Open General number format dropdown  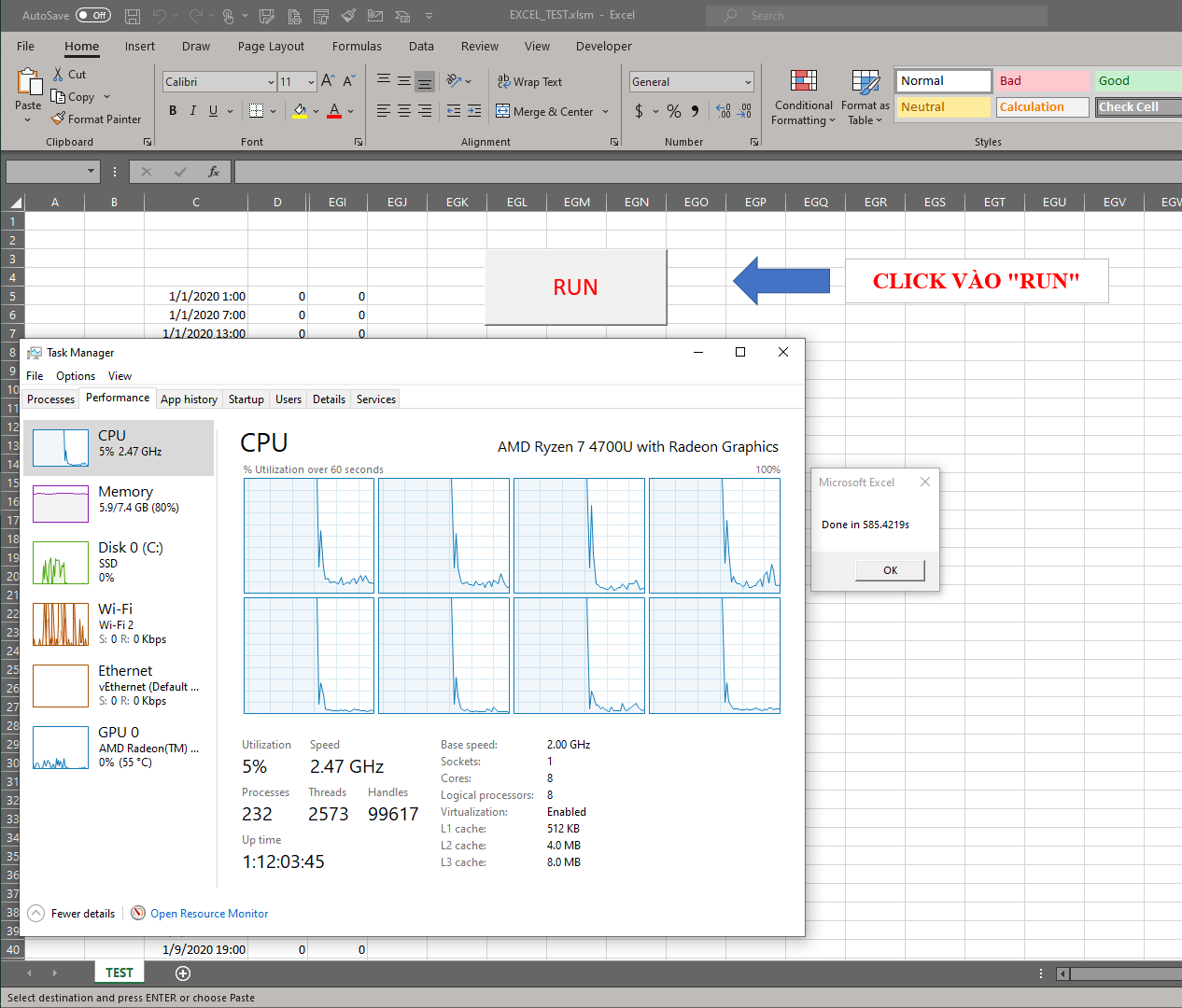click(x=748, y=82)
